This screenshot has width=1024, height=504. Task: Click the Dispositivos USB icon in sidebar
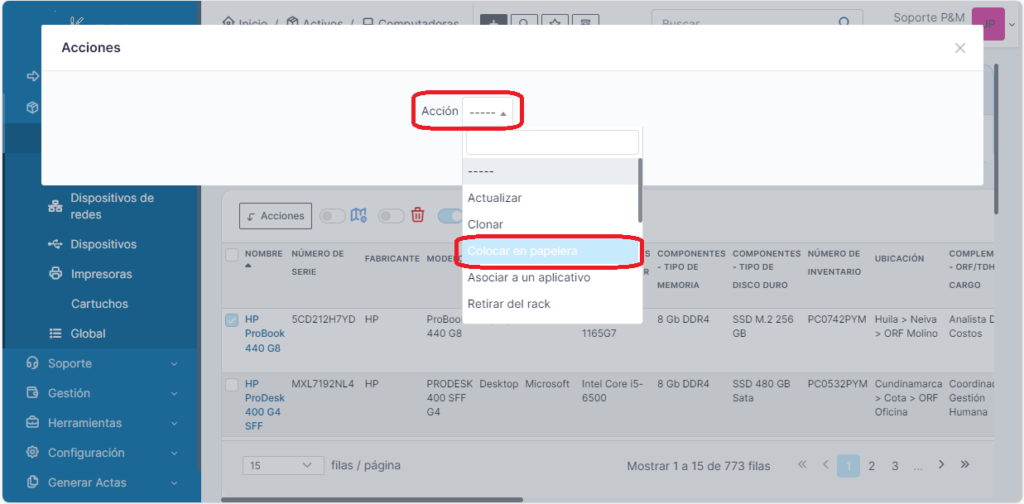(55, 244)
